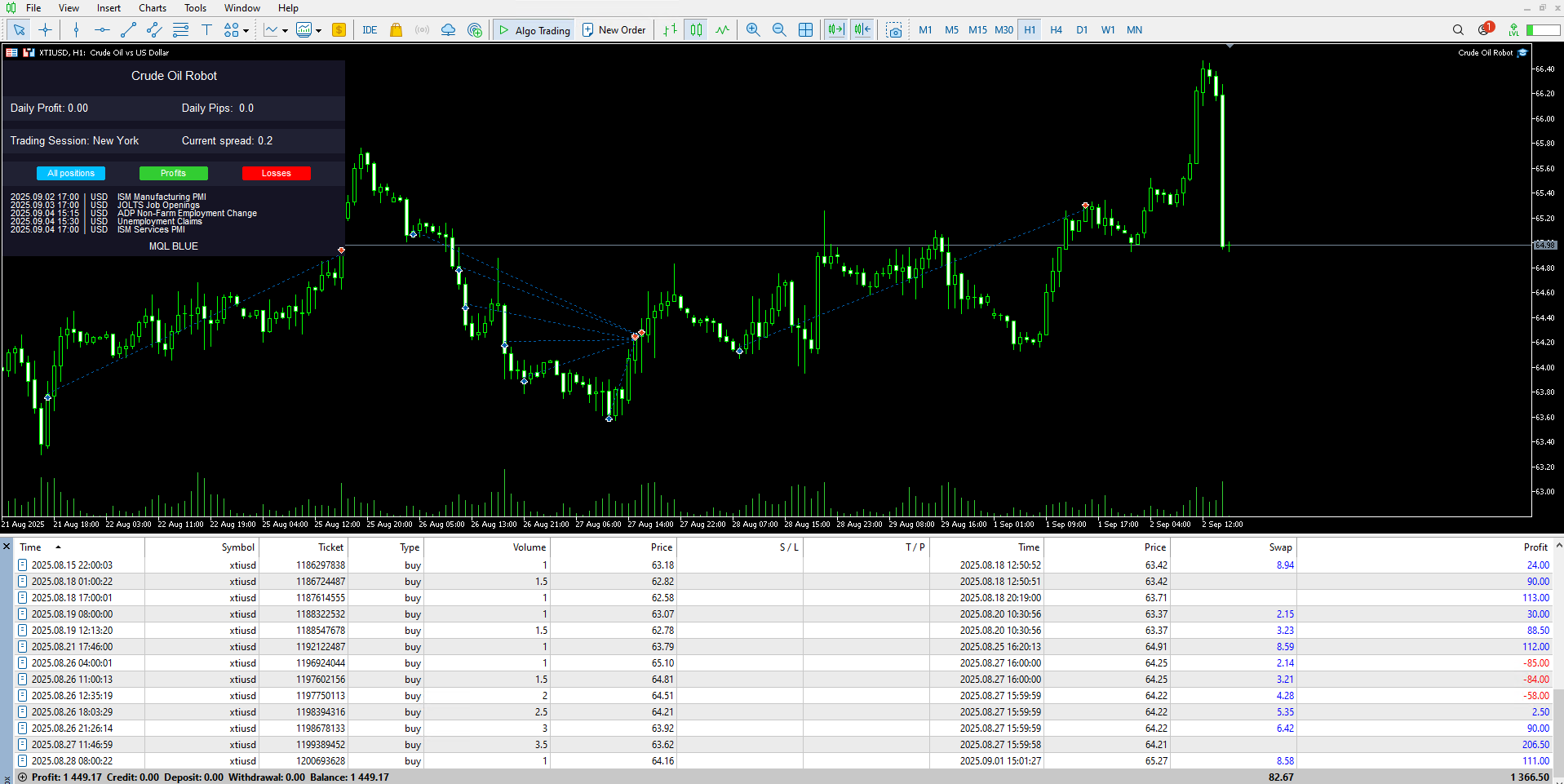Viewport: 1564px width, 784px height.
Task: Open the Charts menu
Action: (153, 8)
